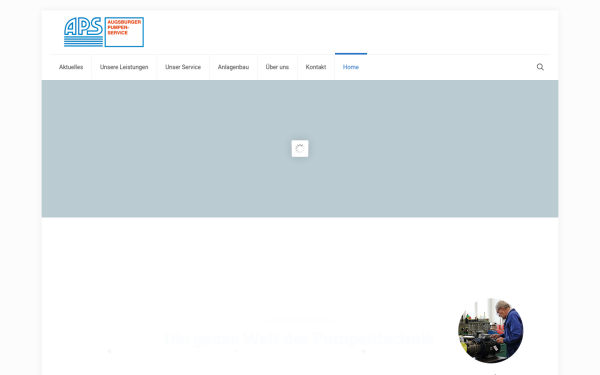Go to Unser Service page
This screenshot has height=375, width=600.
[183, 67]
